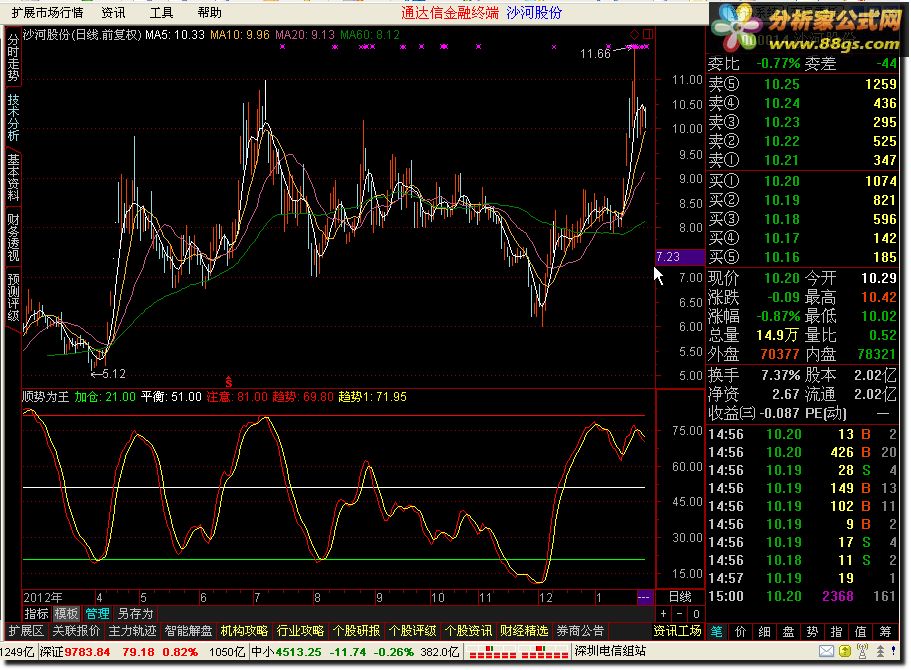Open the 扩展市场行情 menu
The image size is (911, 670).
click(47, 13)
